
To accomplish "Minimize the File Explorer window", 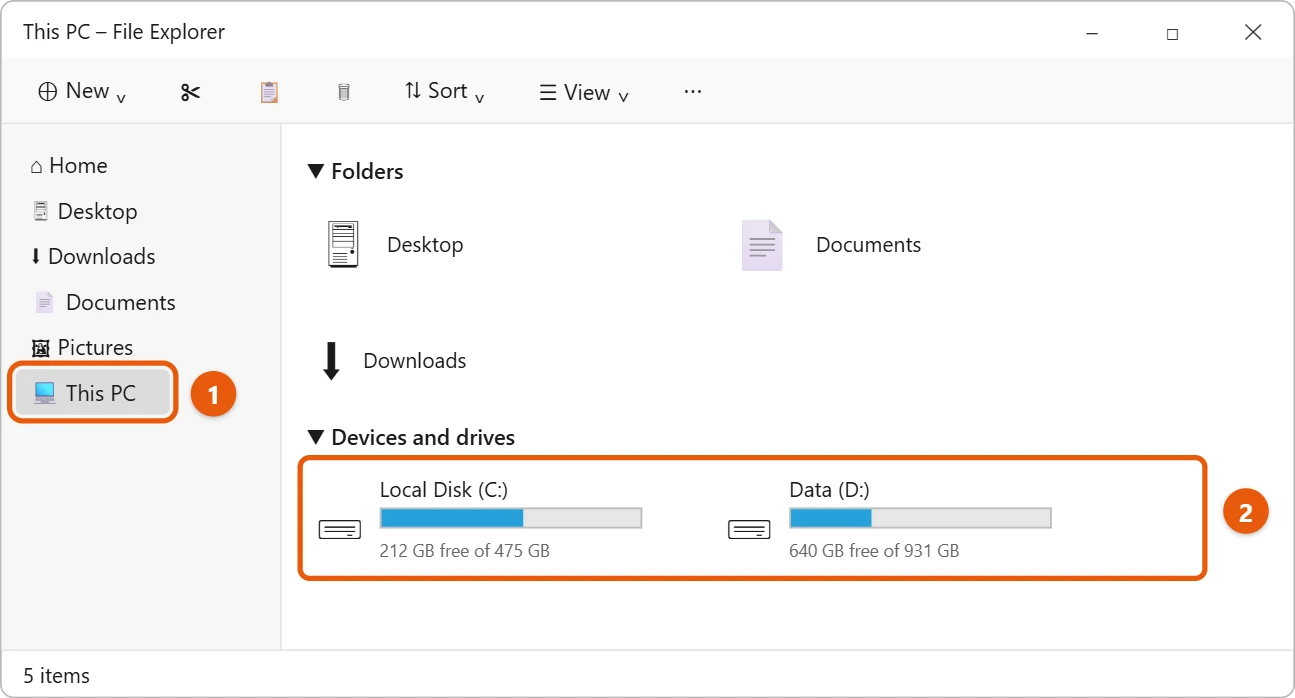I will 1092,33.
